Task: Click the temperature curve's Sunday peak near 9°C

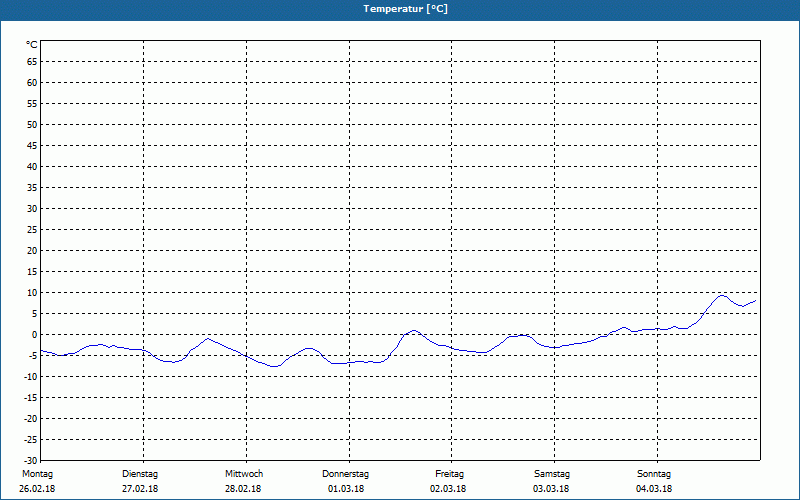Action: 722,295
